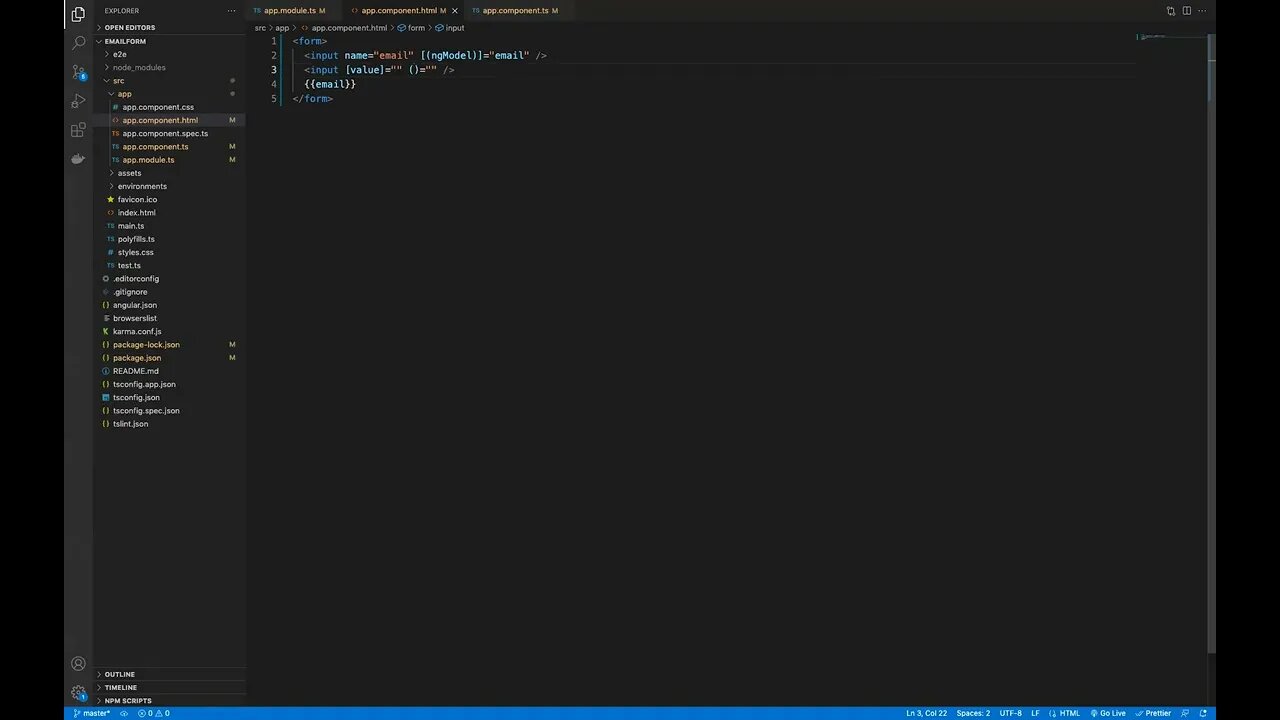Click the notifications bell in status bar

click(1204, 713)
